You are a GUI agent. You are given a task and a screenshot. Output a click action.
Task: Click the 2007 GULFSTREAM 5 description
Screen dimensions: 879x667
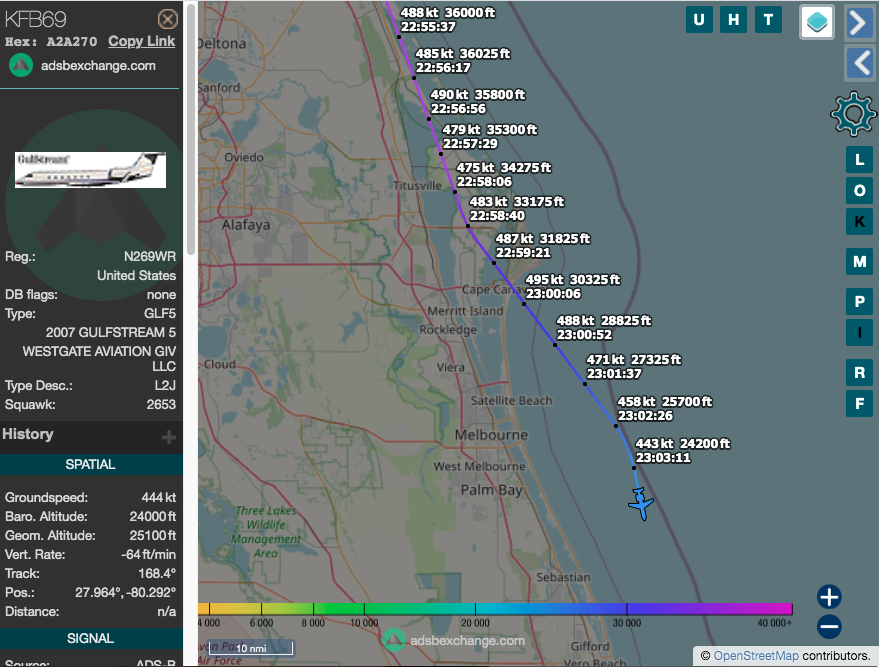coord(110,332)
